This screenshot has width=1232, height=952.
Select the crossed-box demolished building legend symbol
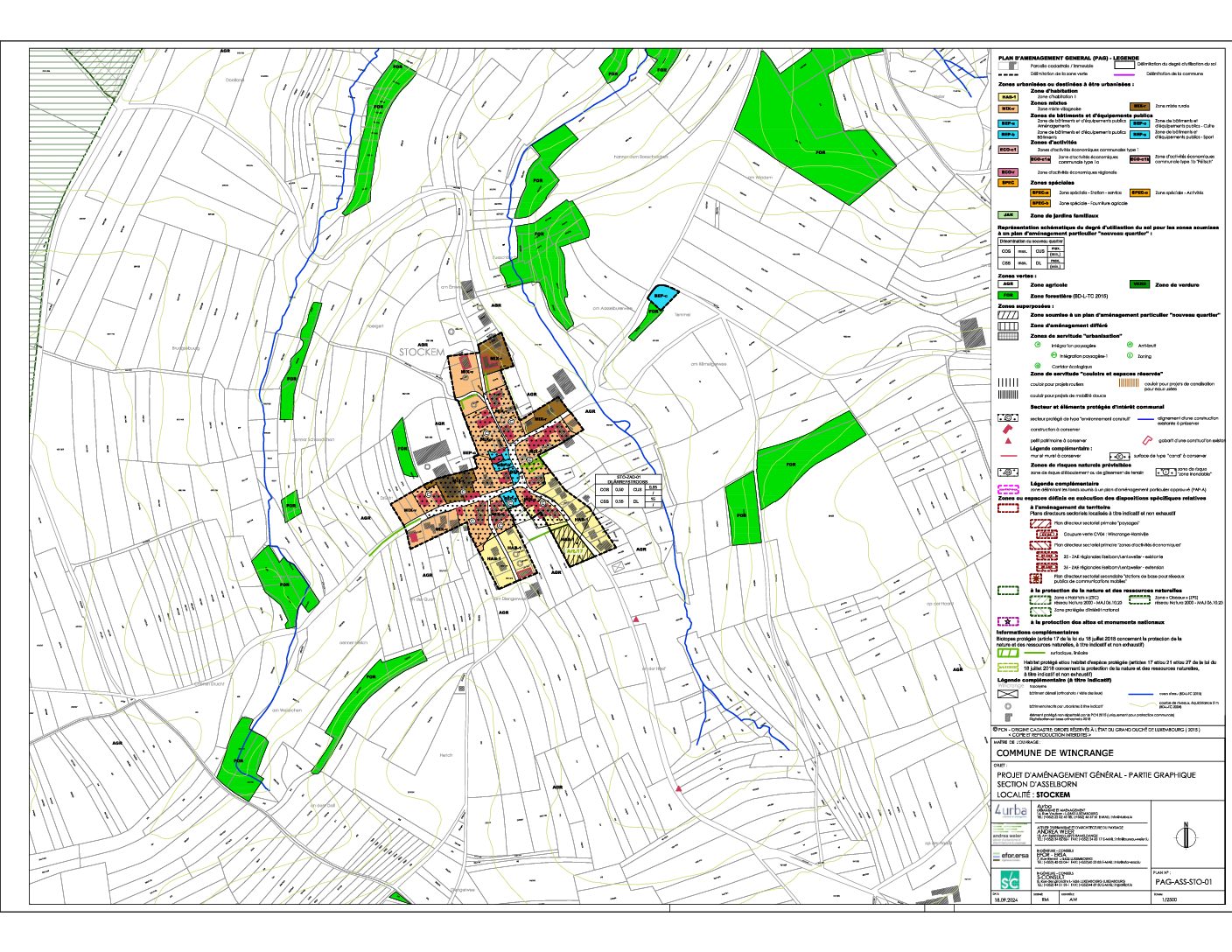[x=1009, y=693]
